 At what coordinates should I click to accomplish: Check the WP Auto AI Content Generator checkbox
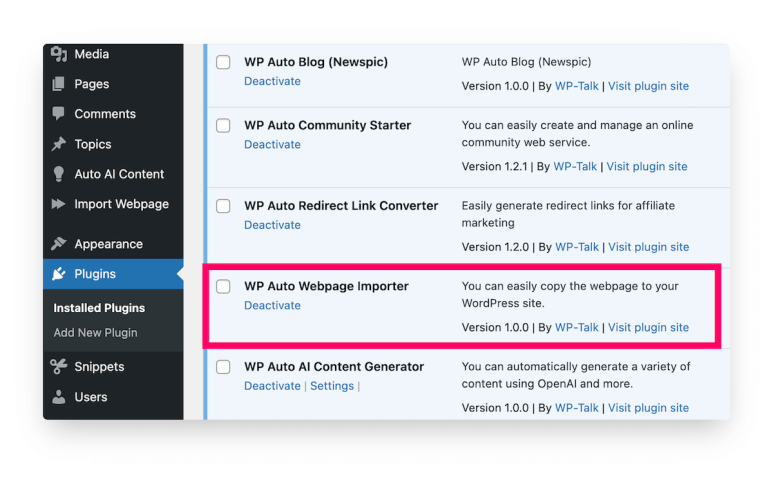coord(223,367)
